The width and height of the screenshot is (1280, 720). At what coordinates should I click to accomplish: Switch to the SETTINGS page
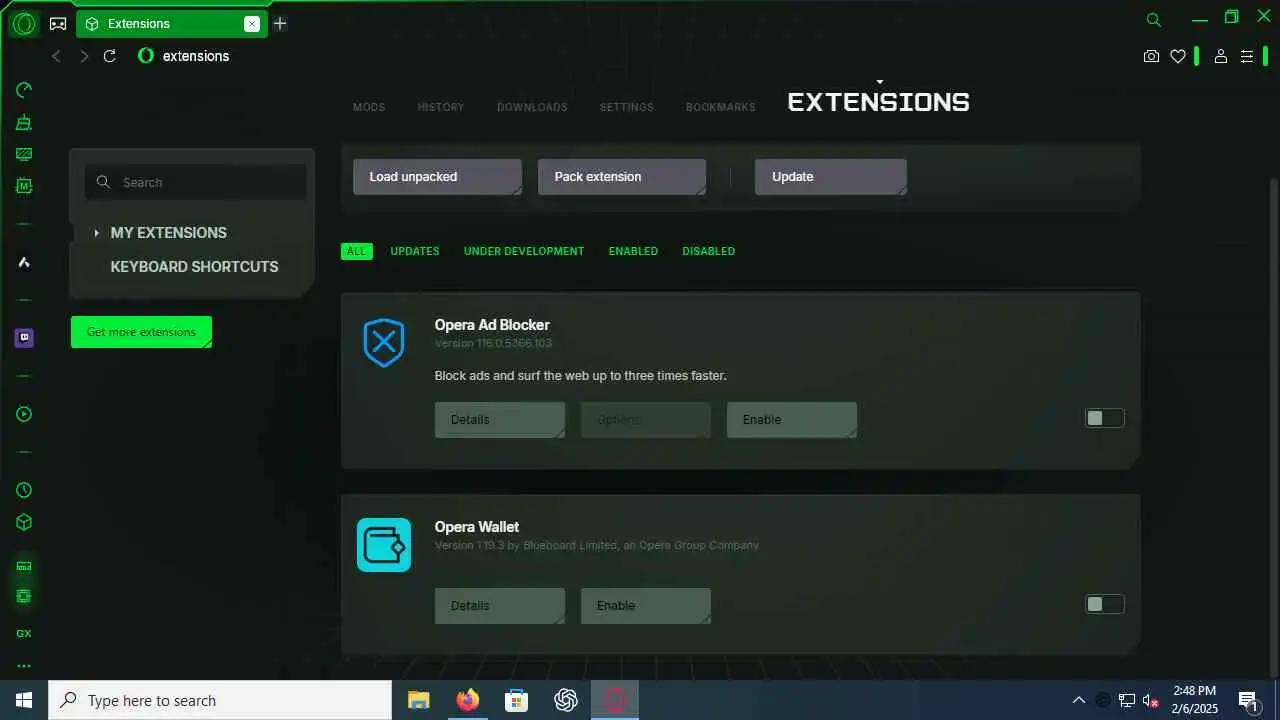[x=627, y=107]
